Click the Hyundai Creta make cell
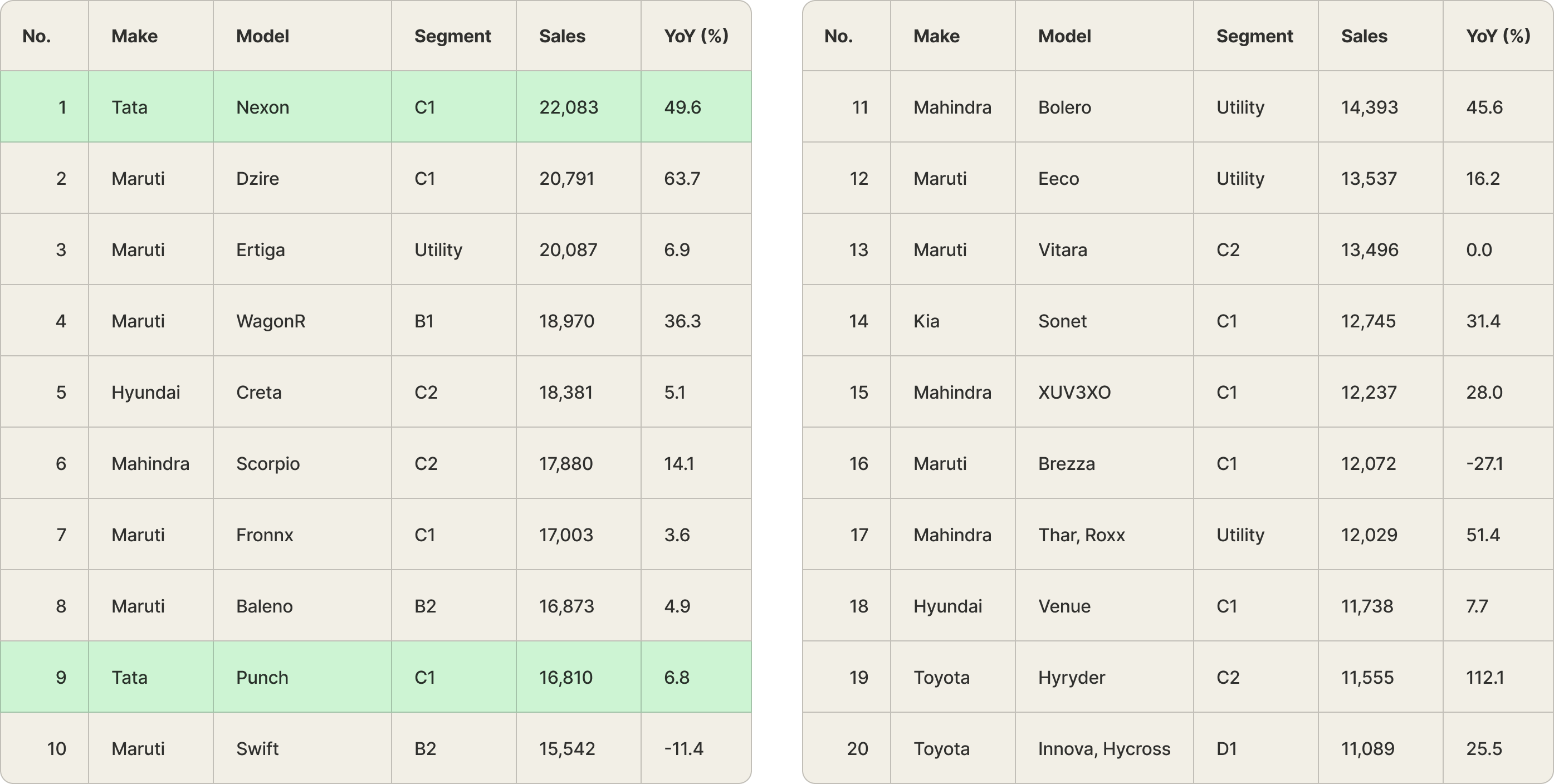 click(145, 393)
